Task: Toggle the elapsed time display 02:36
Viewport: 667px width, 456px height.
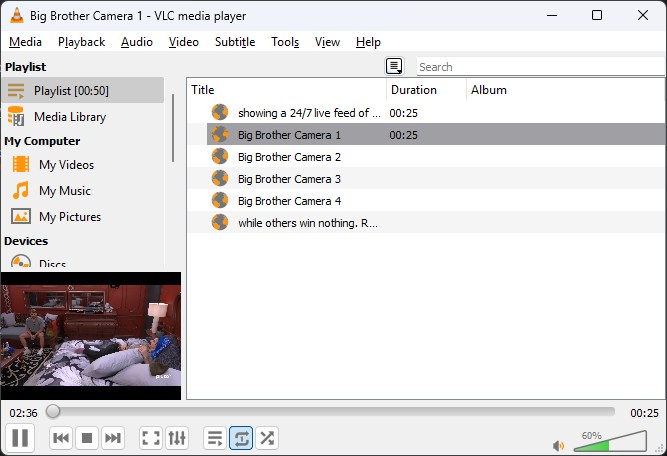Action: pos(23,413)
